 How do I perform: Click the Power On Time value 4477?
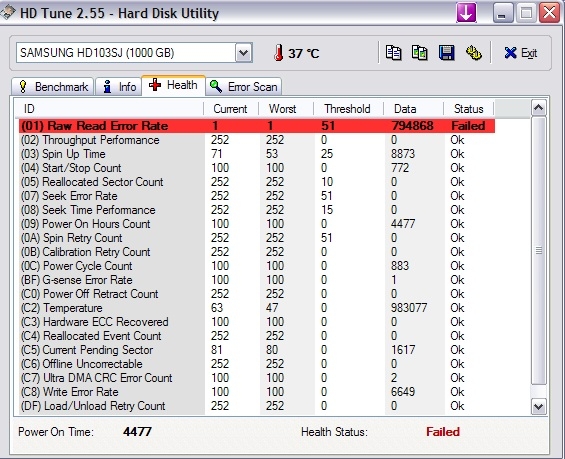click(x=137, y=432)
